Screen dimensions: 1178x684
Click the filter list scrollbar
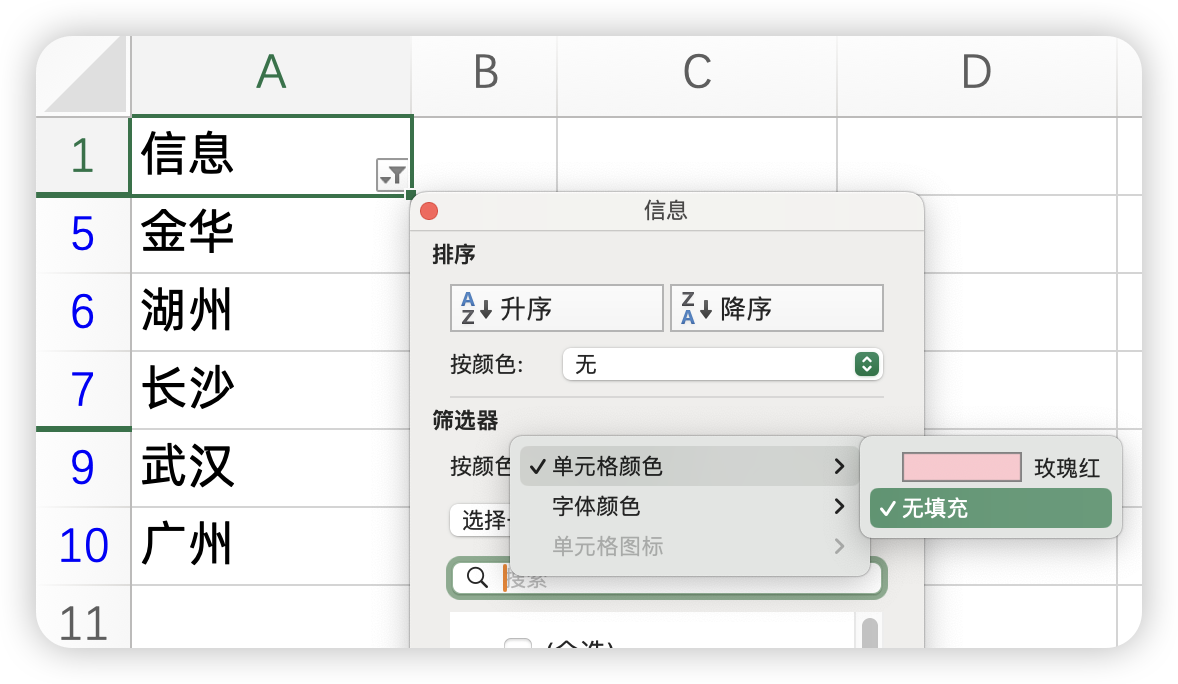pos(869,631)
